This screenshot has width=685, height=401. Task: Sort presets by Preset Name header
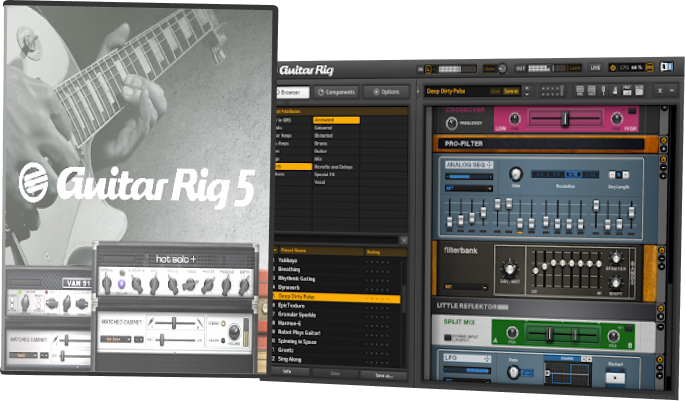(321, 251)
